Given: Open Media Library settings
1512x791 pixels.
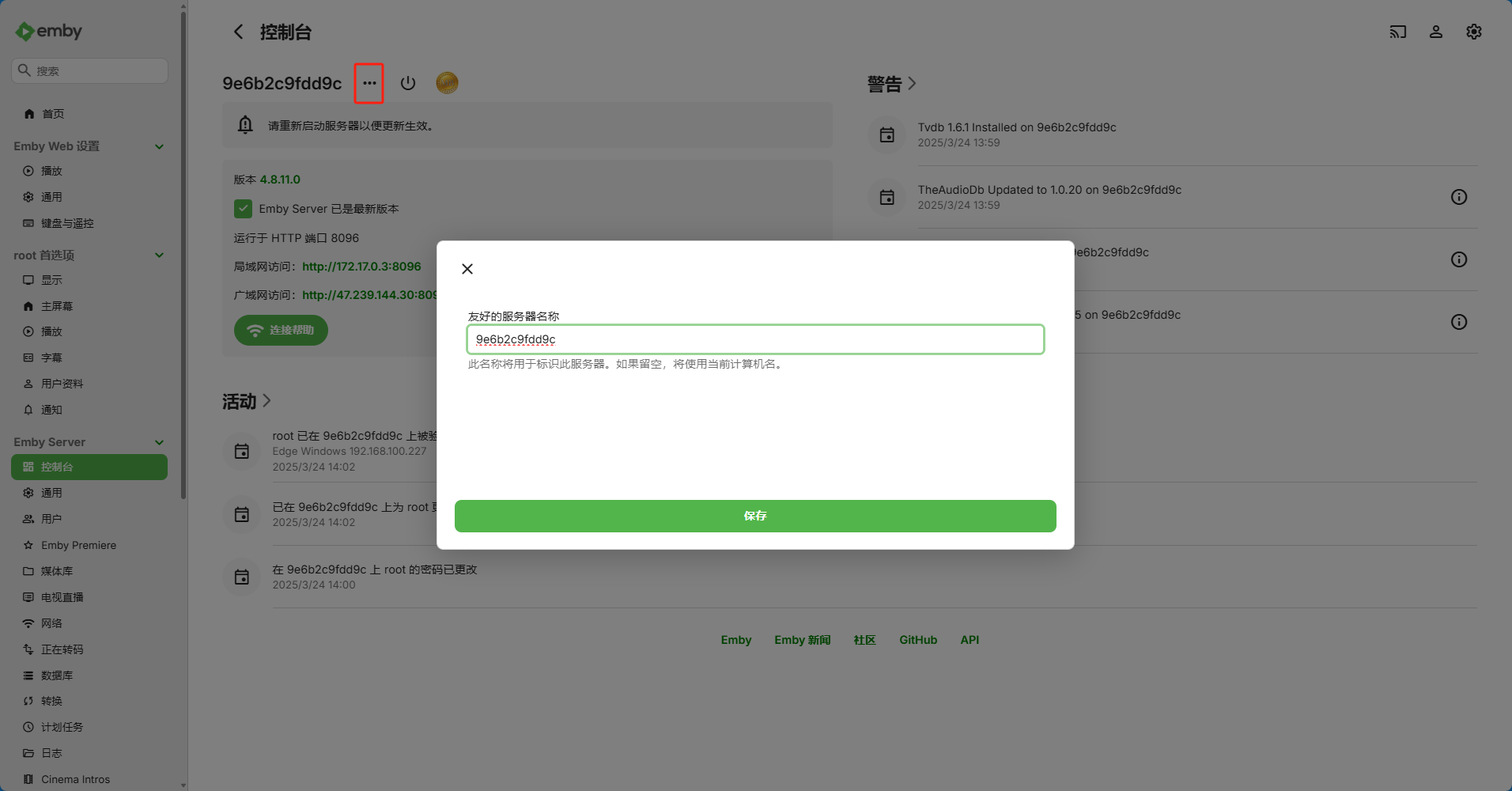Looking at the screenshot, I should tap(89, 571).
